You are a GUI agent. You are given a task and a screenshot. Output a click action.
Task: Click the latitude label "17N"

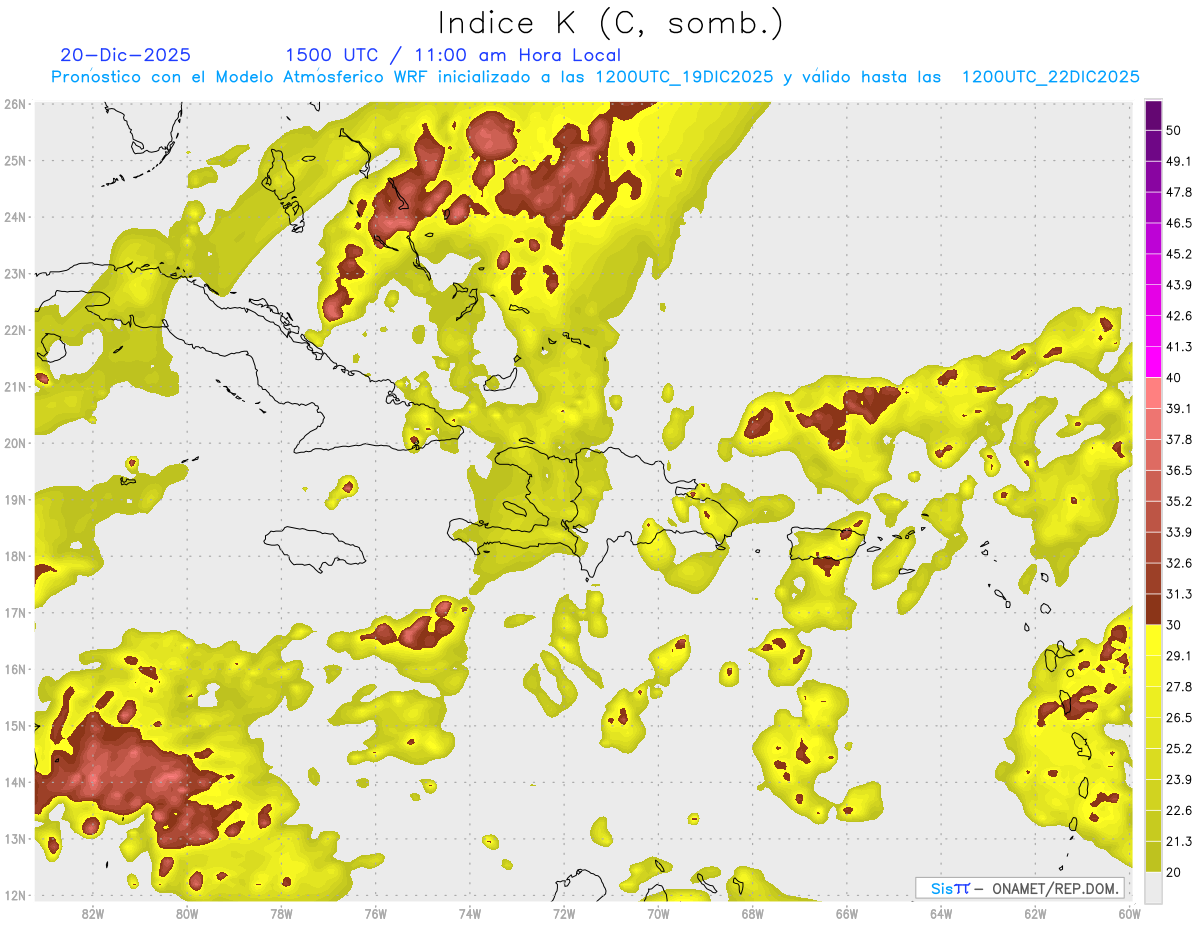15,612
